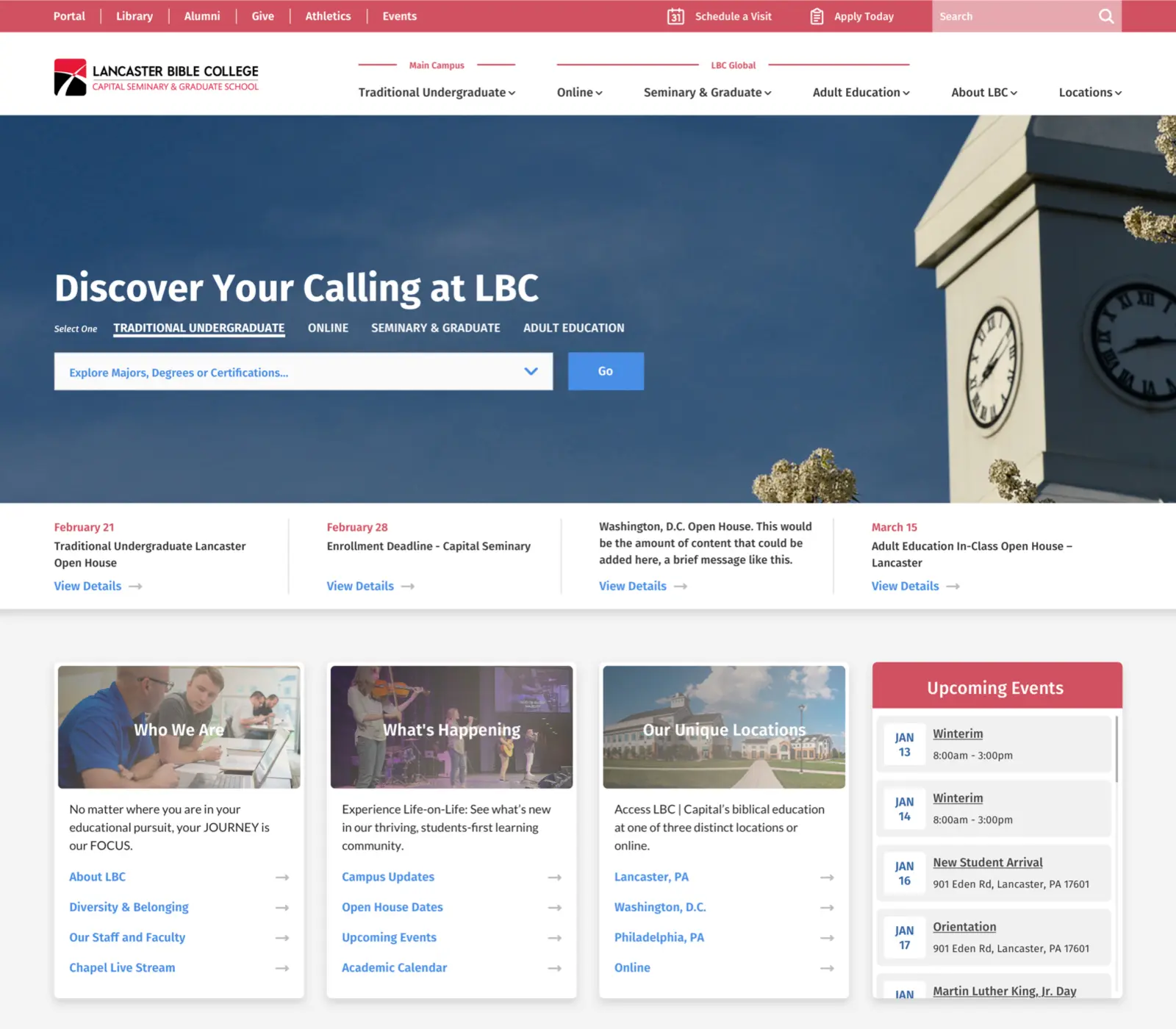Click the arrow in Chapel Live Stream row
This screenshot has width=1176, height=1029.
point(282,968)
